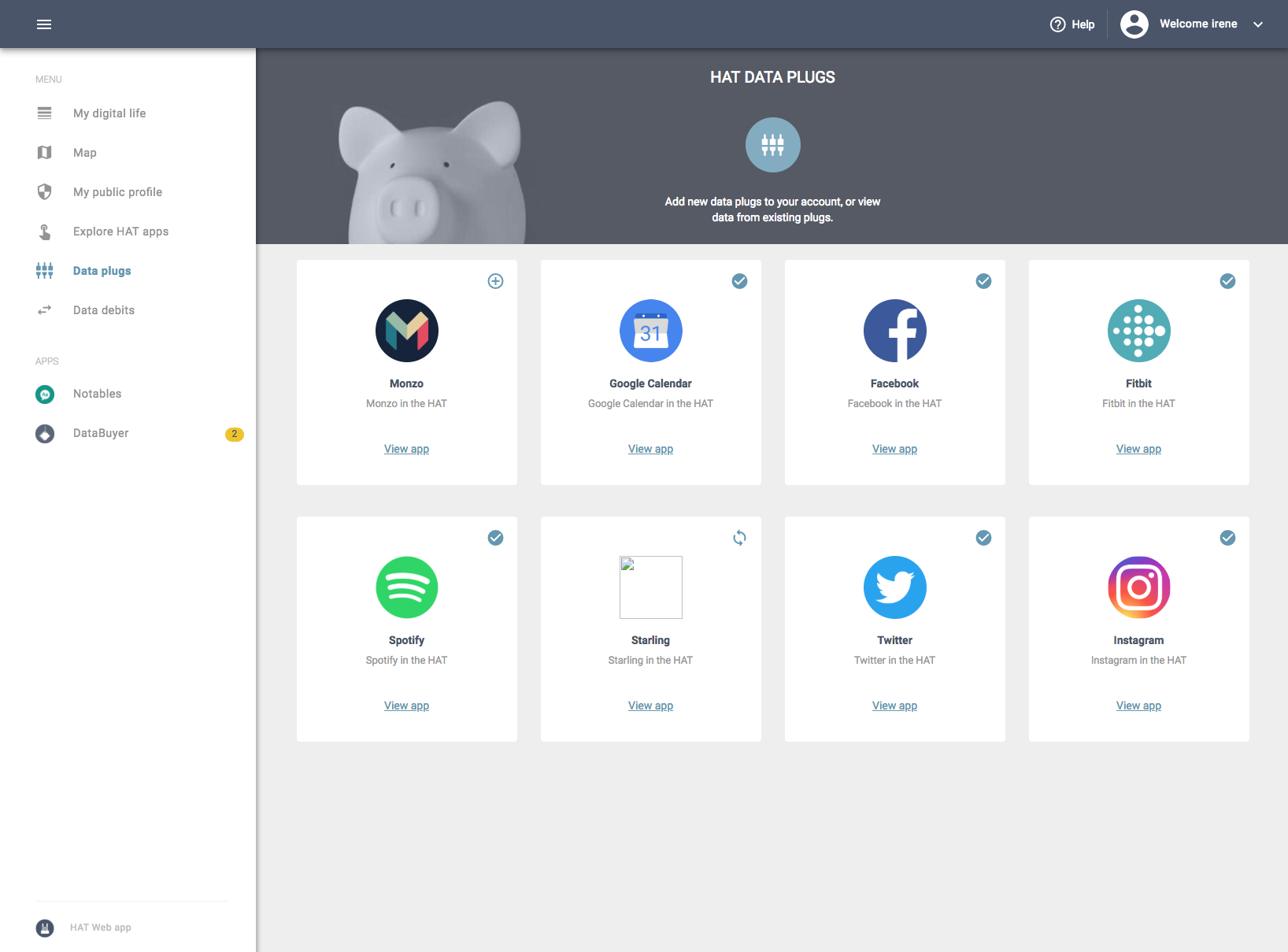Click the Map sidebar icon
The height and width of the screenshot is (952, 1288).
45,153
